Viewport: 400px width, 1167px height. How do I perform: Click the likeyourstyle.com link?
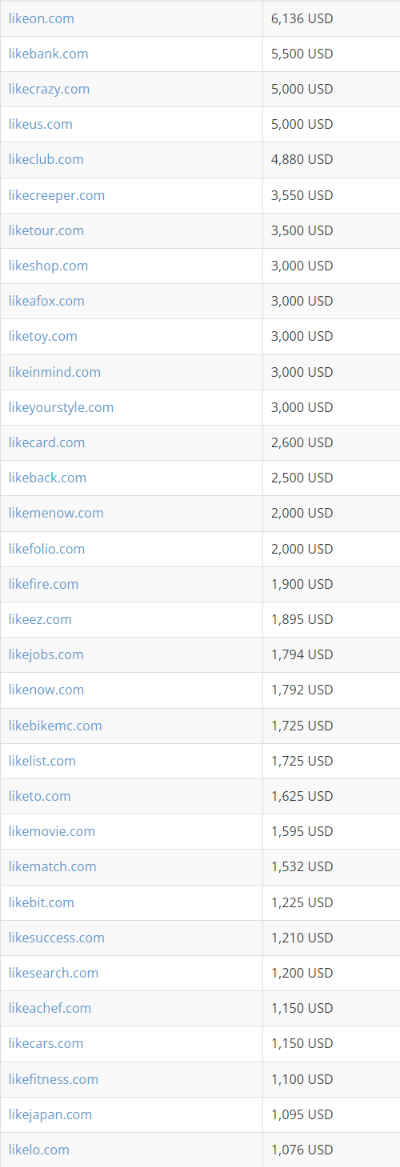click(x=61, y=408)
